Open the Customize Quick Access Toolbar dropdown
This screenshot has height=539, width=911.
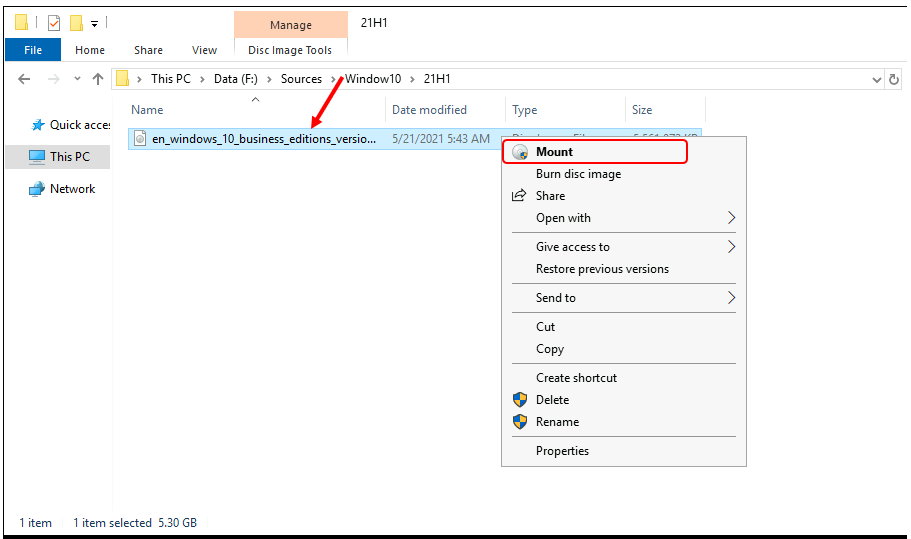click(x=94, y=24)
